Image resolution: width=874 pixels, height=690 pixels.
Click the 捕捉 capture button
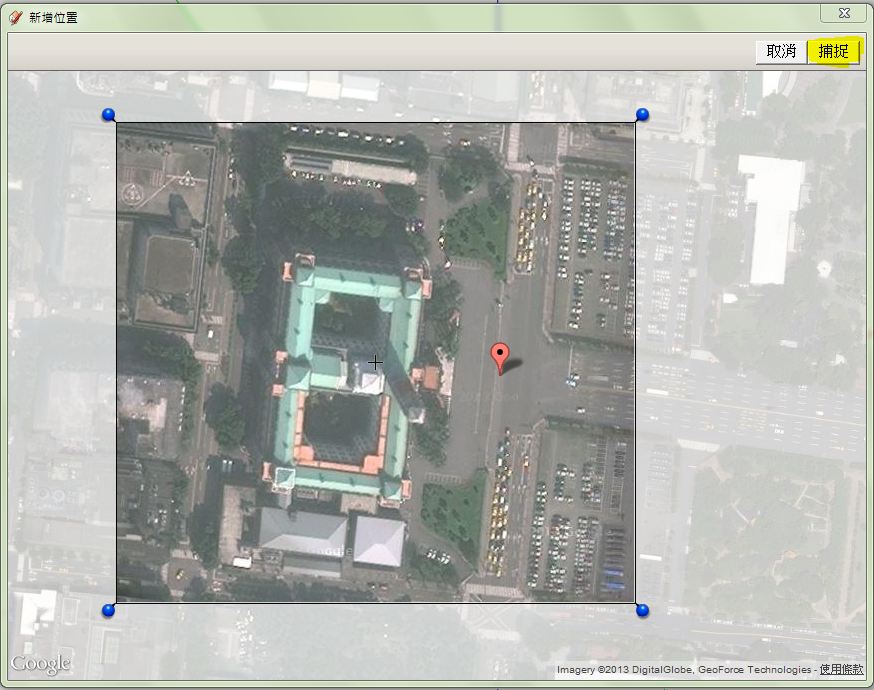coord(833,52)
